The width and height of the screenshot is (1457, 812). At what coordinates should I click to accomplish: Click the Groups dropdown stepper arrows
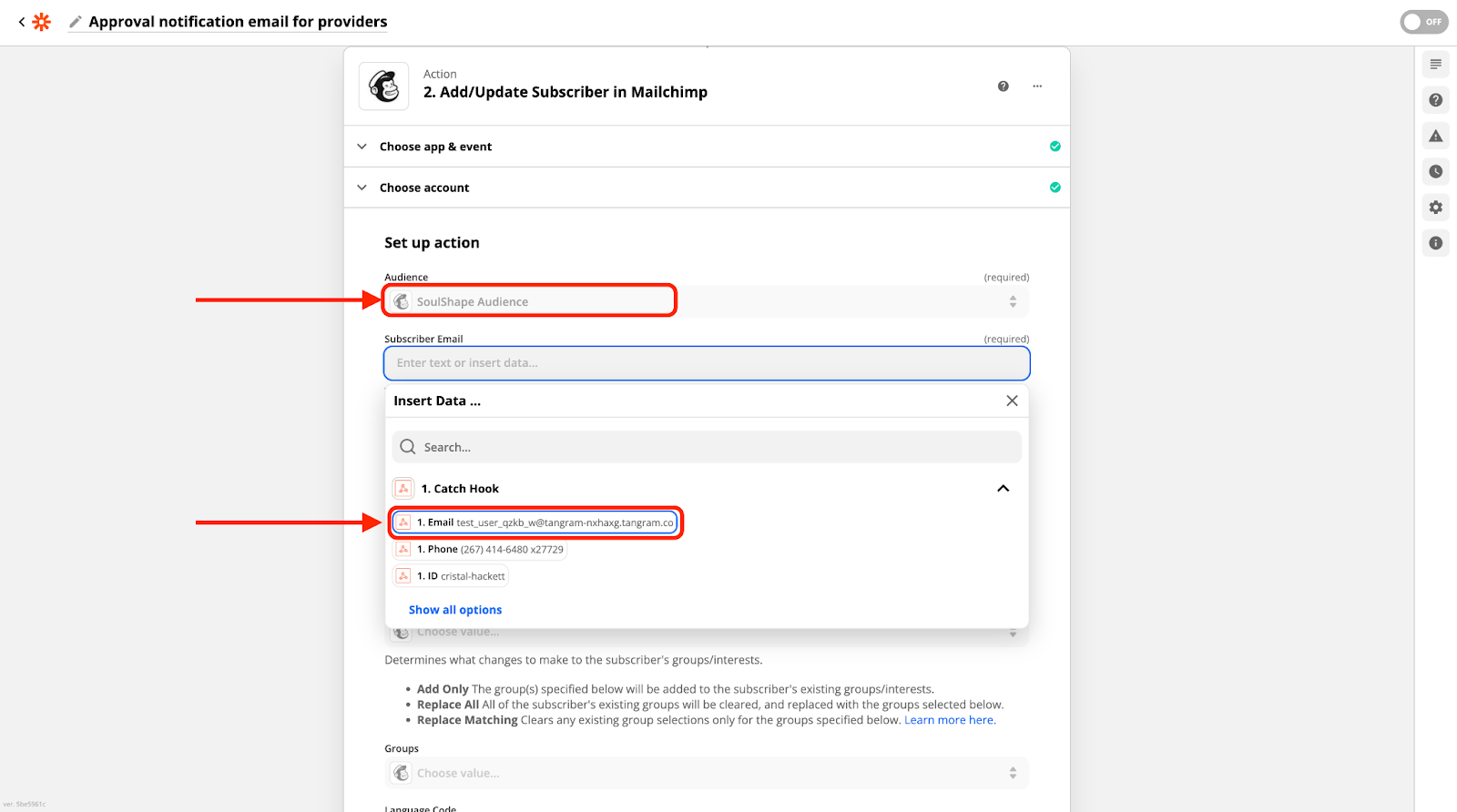tap(1013, 773)
